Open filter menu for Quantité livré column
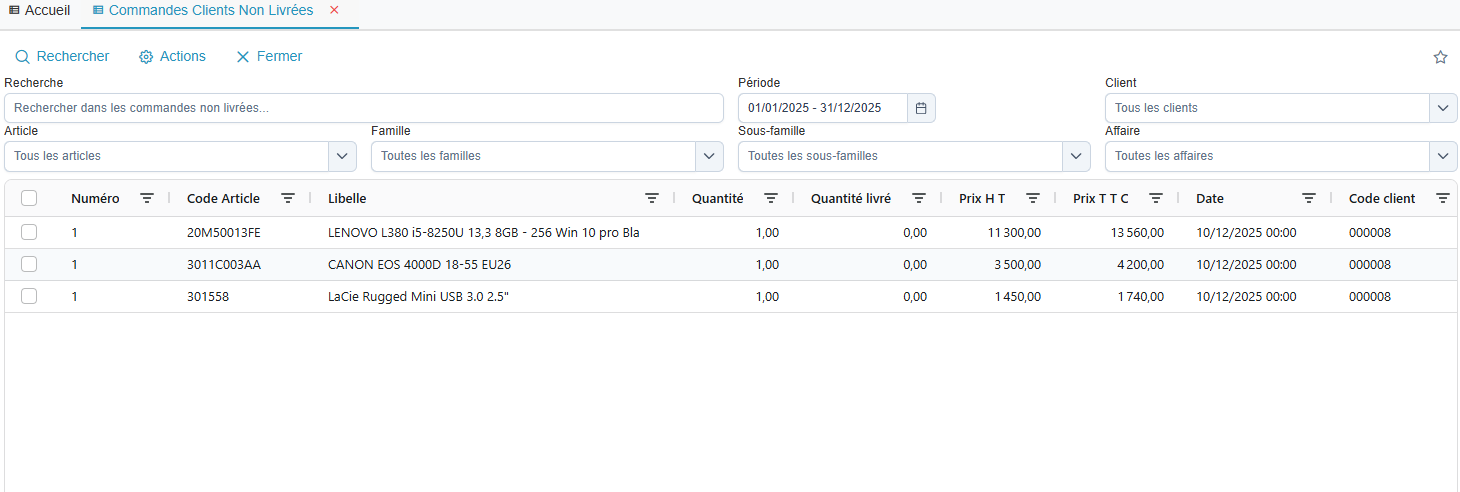The width and height of the screenshot is (1460, 492). [x=919, y=199]
